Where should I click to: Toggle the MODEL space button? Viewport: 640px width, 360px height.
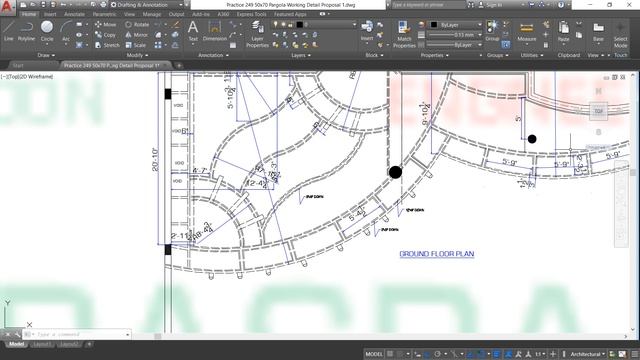pos(374,354)
